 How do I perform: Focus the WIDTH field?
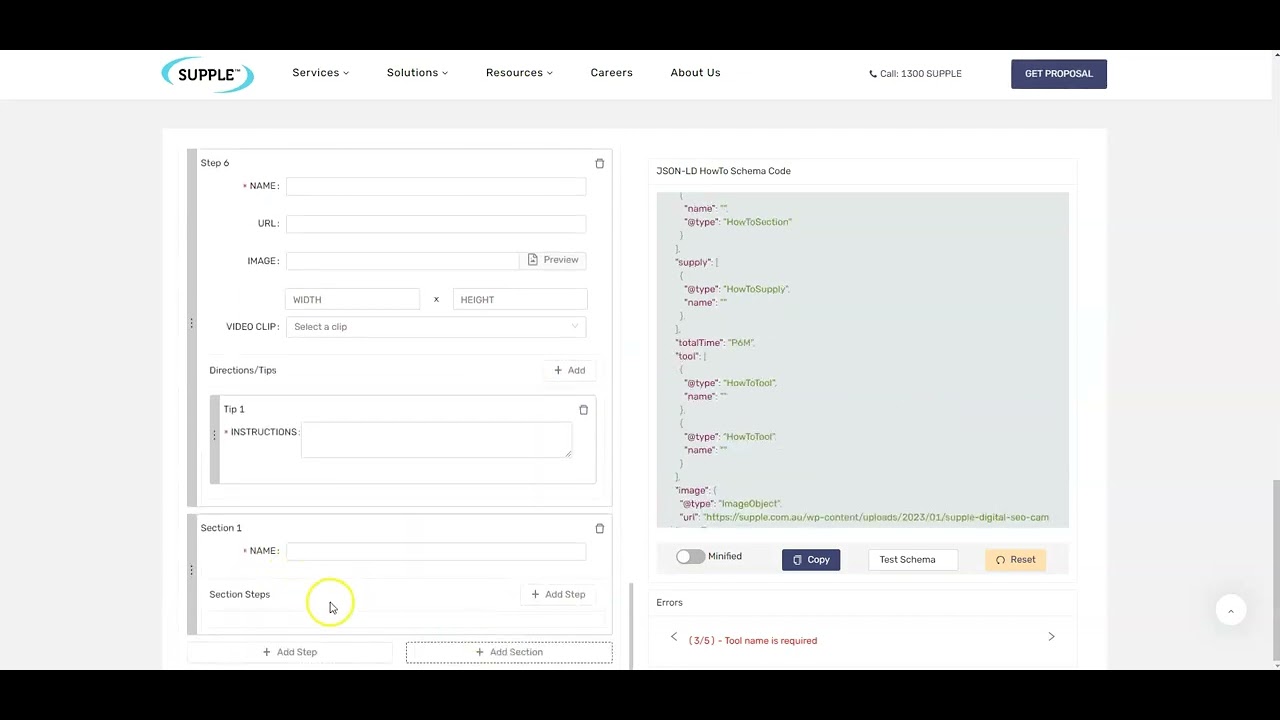tap(352, 300)
